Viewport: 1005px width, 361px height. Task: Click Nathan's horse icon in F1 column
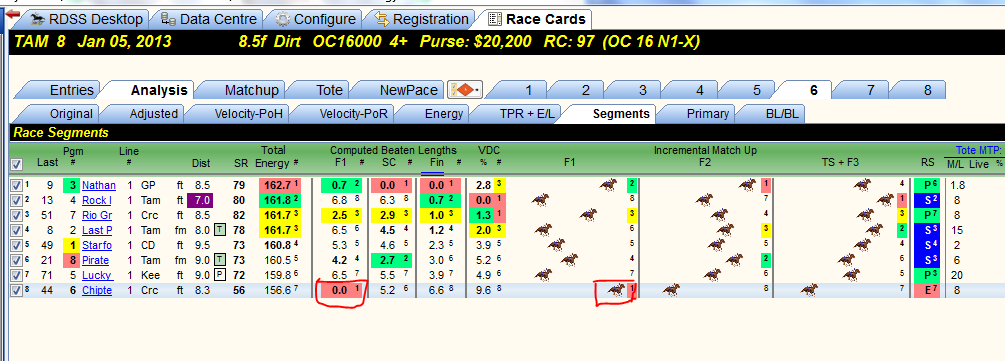(x=608, y=185)
